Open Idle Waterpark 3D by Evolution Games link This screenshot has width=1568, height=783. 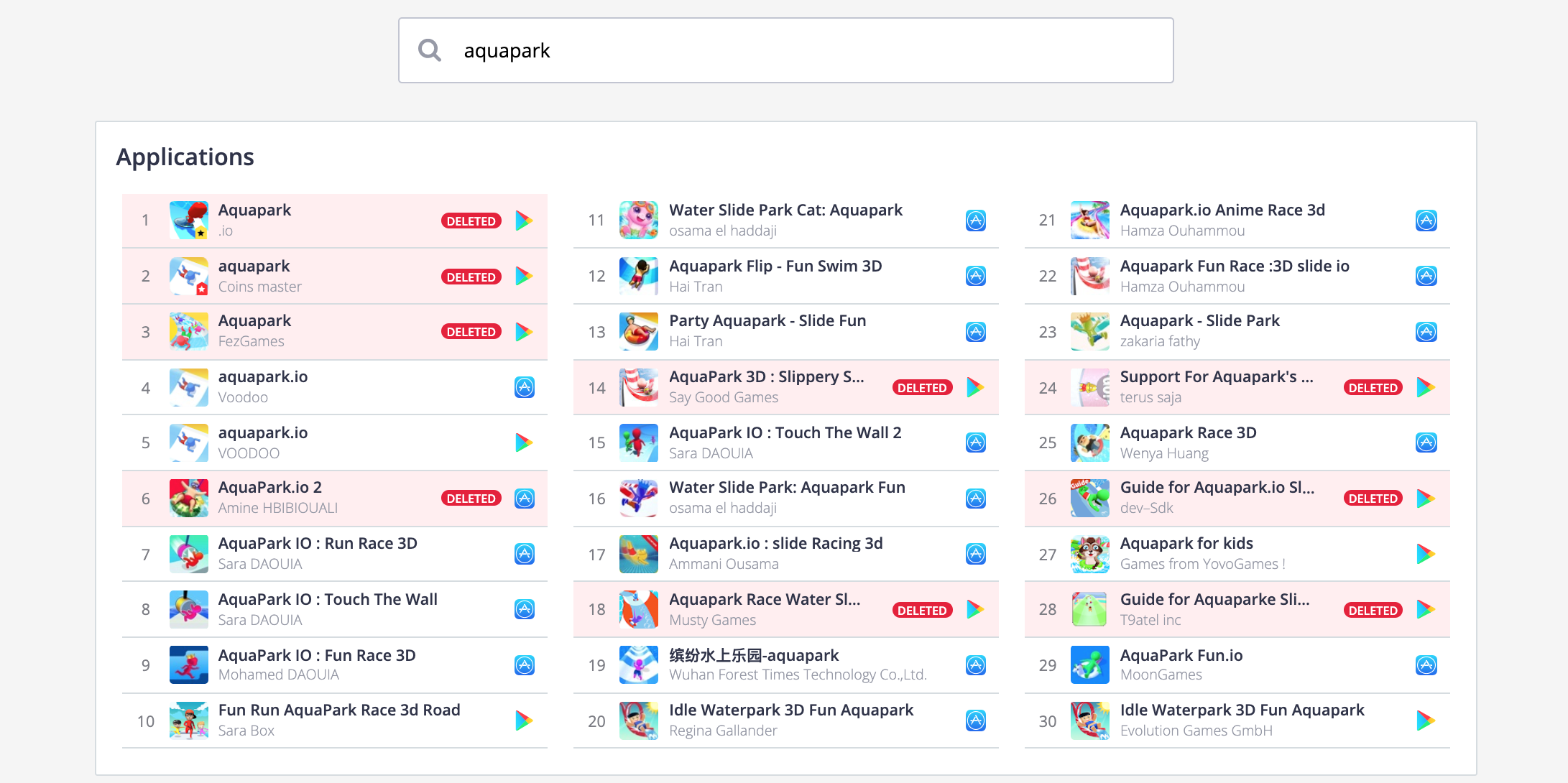coord(1242,710)
